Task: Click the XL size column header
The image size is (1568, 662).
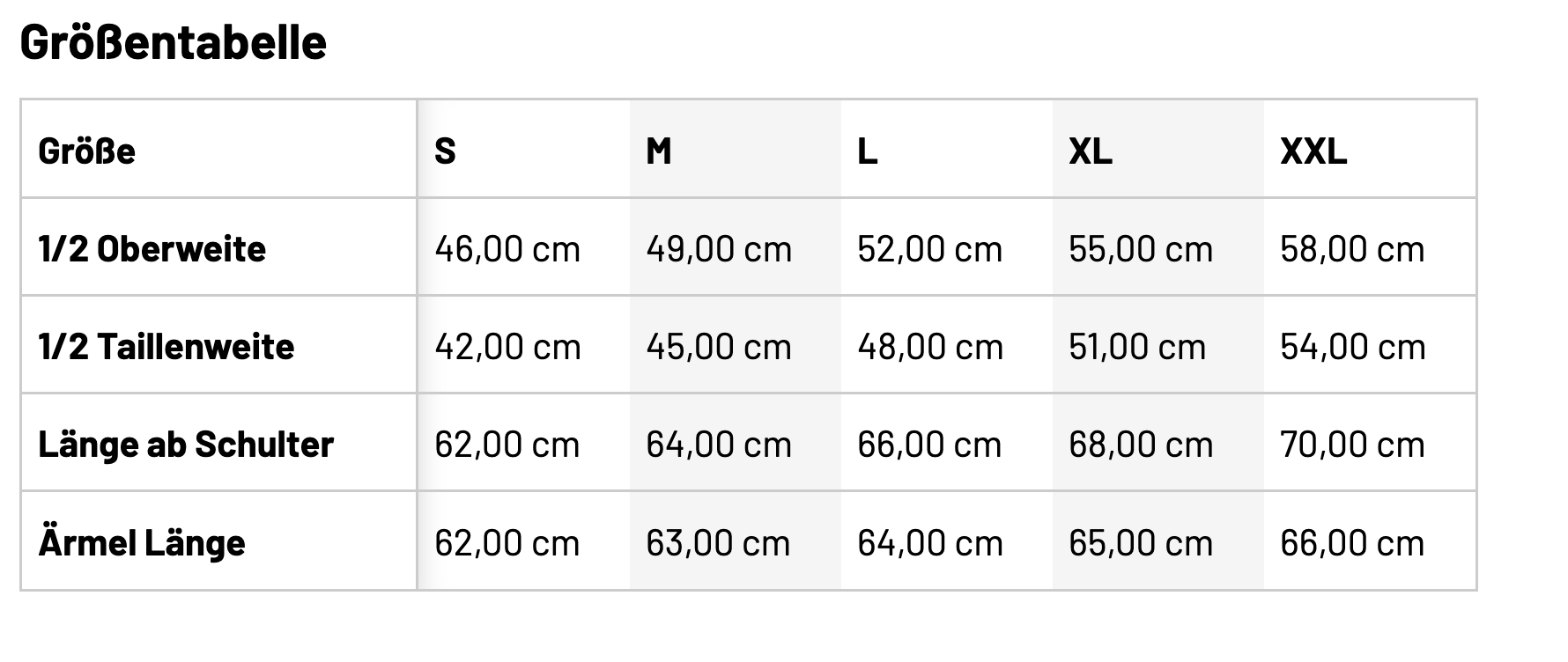Action: pos(1091,151)
